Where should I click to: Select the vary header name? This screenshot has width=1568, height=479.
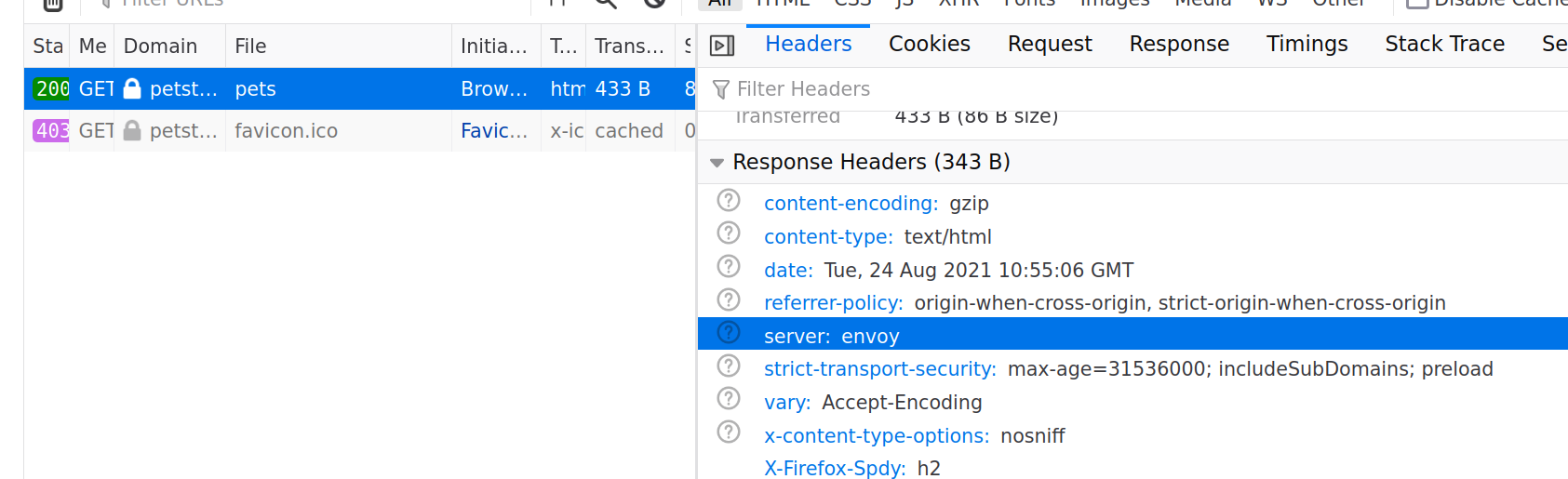787,403
